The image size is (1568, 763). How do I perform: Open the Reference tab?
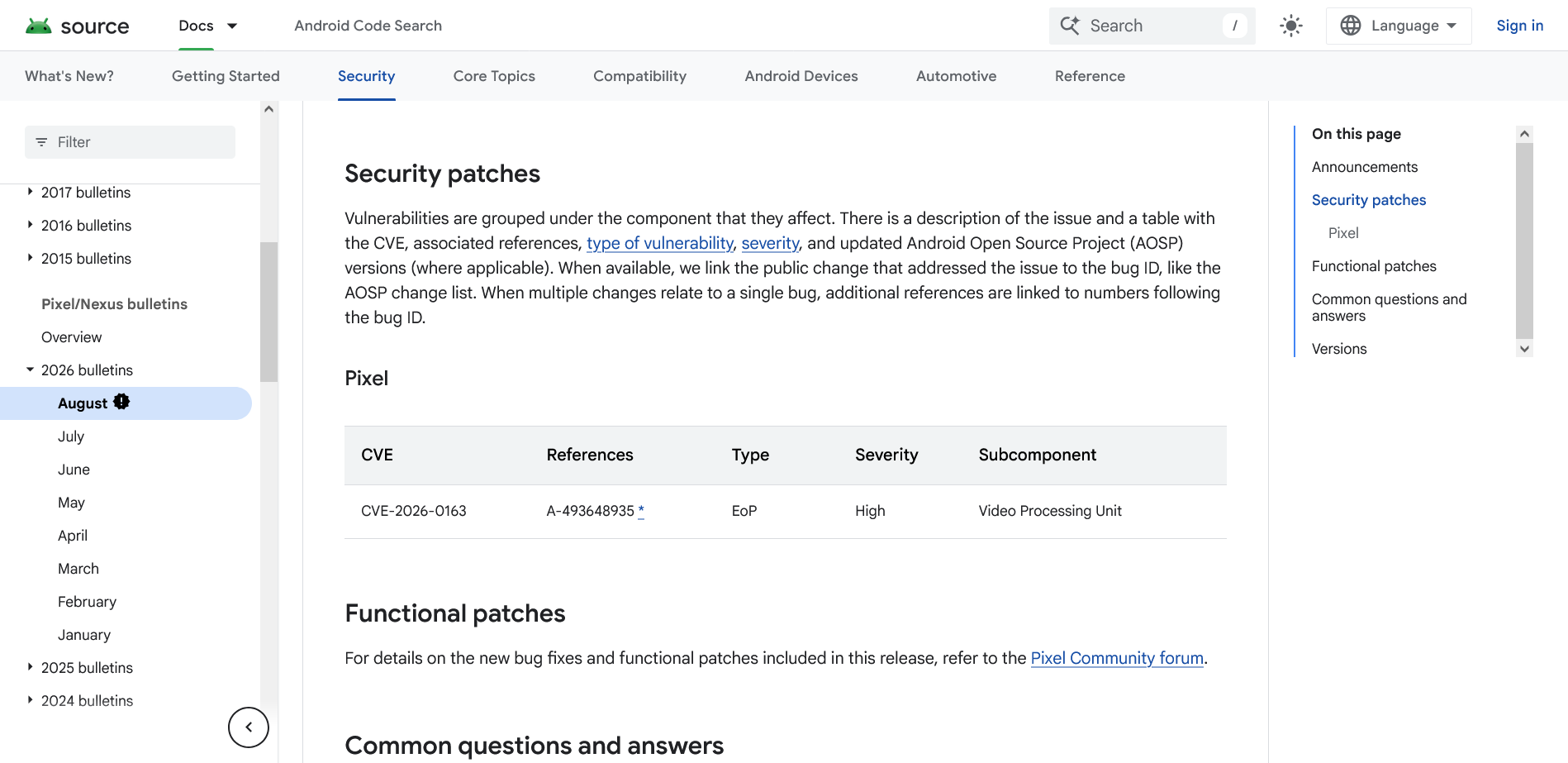click(1090, 76)
